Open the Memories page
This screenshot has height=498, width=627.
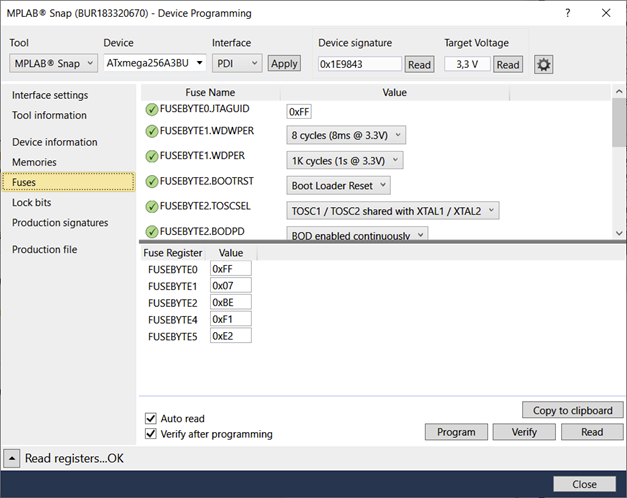tap(34, 162)
